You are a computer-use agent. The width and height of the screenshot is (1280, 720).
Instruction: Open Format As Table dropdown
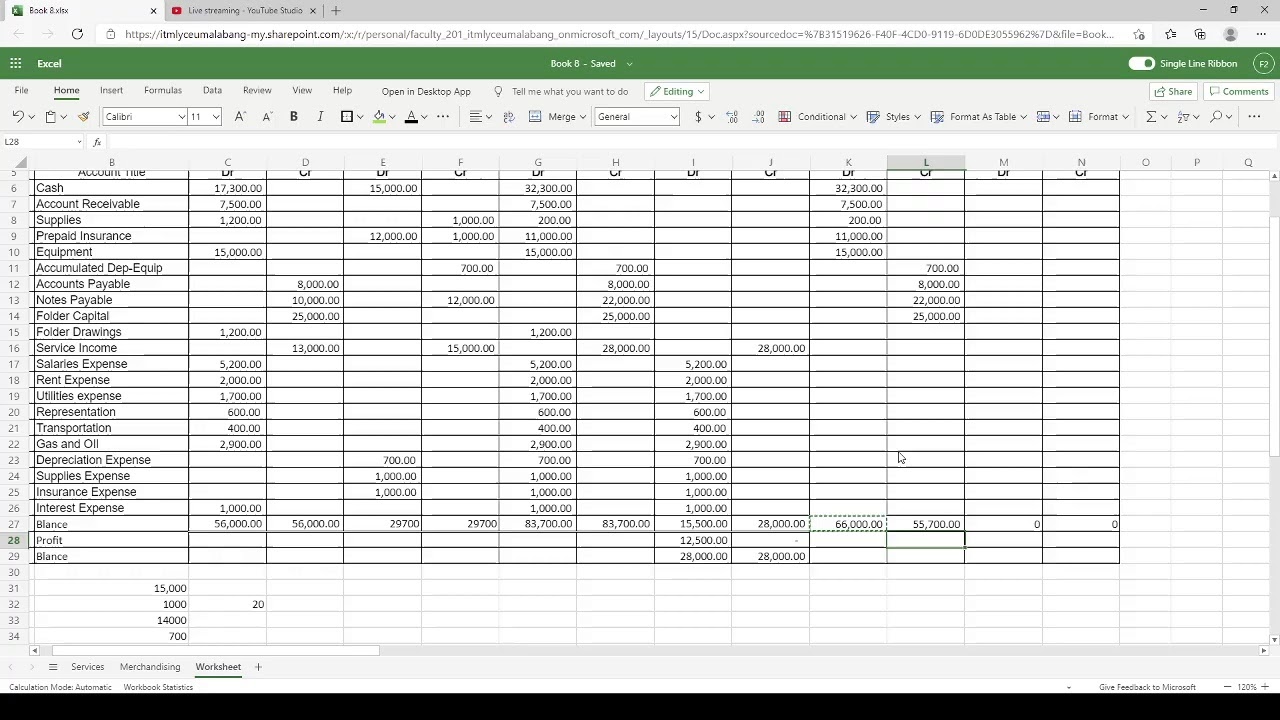tap(979, 117)
